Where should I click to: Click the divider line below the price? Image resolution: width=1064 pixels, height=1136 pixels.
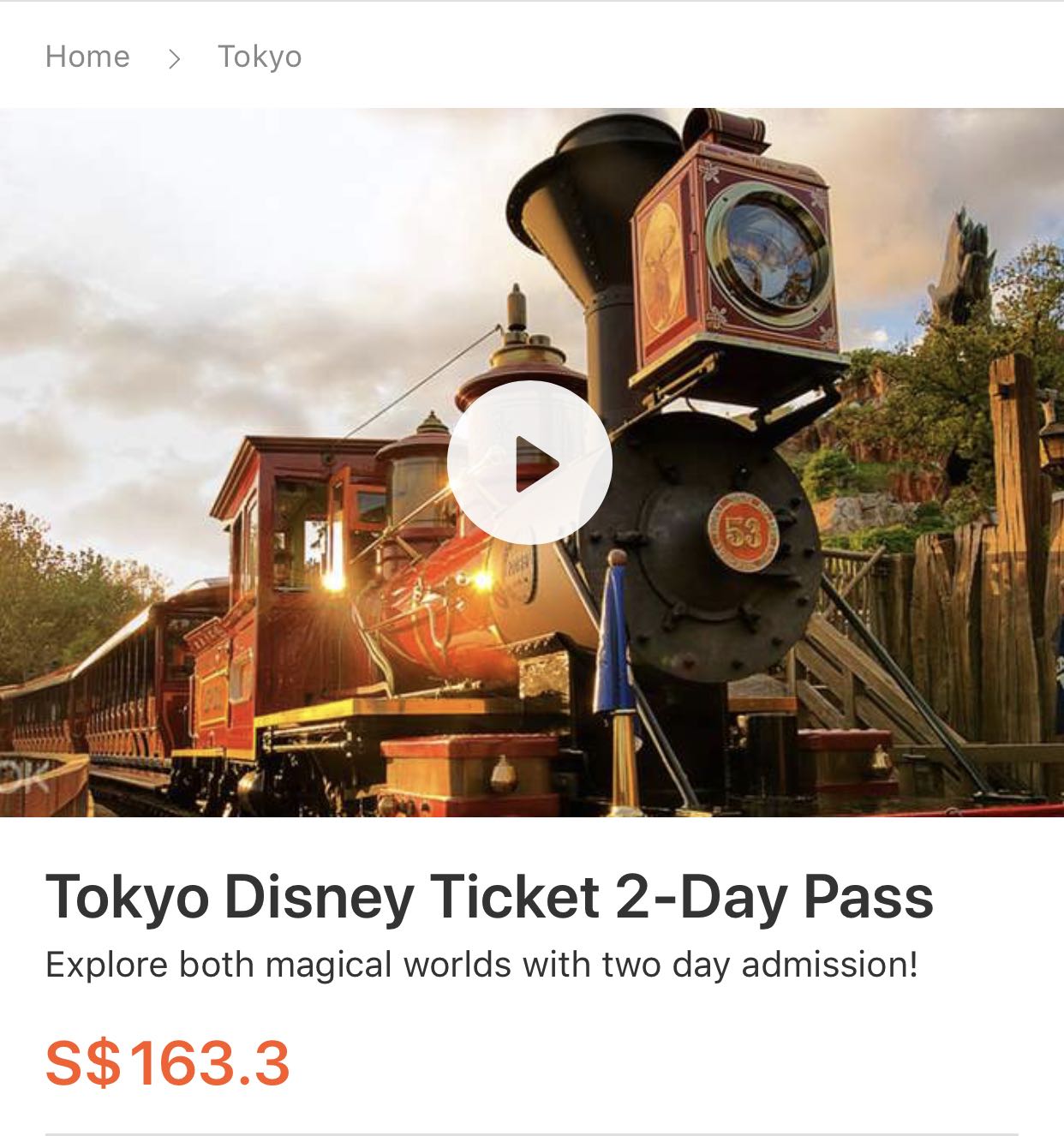tap(532, 1134)
